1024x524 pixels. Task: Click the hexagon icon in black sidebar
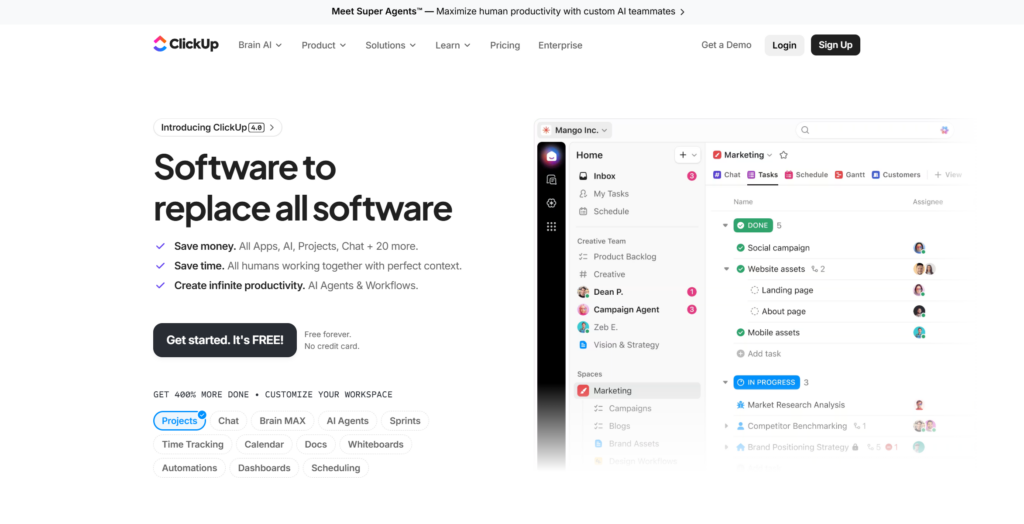pos(551,203)
